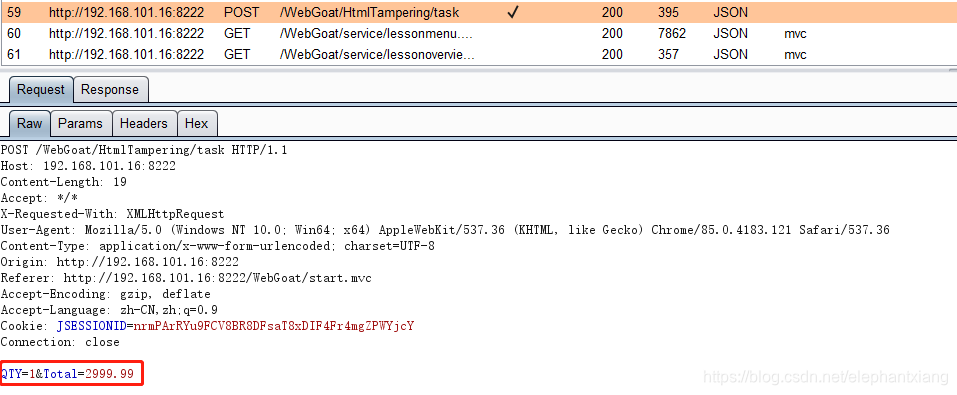Screen dimensions: 957x395
Task: Click the /WebGoat/service/lessonmenu URL cell
Action: point(376,33)
